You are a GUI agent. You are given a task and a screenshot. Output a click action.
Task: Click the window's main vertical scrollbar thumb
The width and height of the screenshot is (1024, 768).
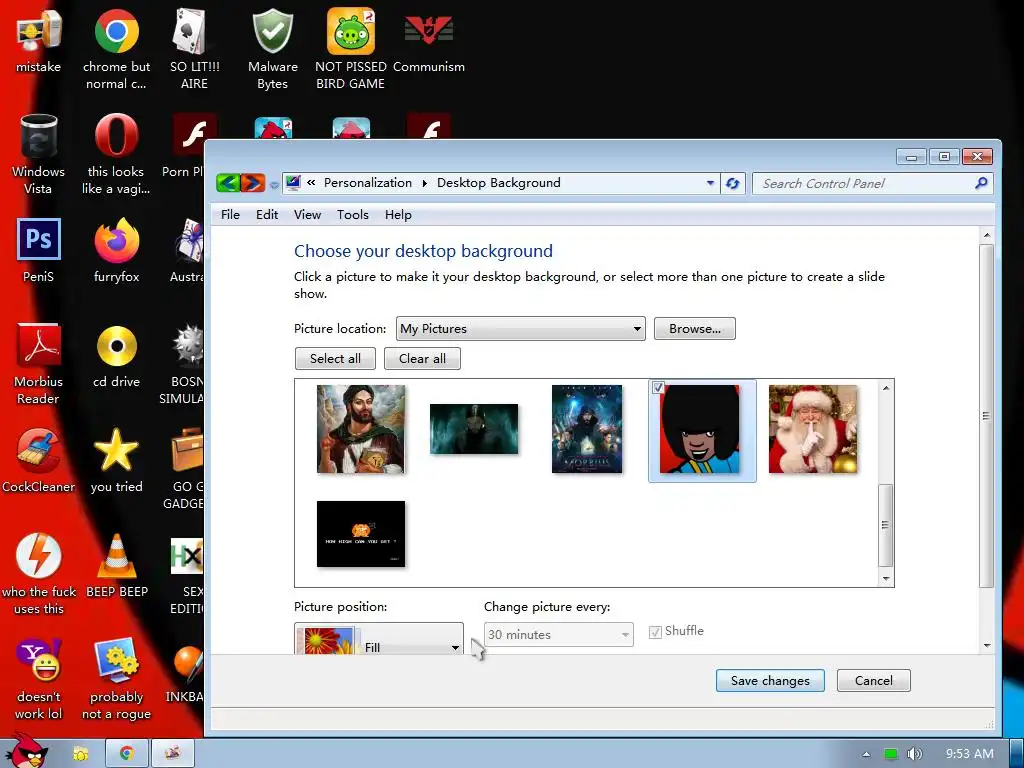986,415
